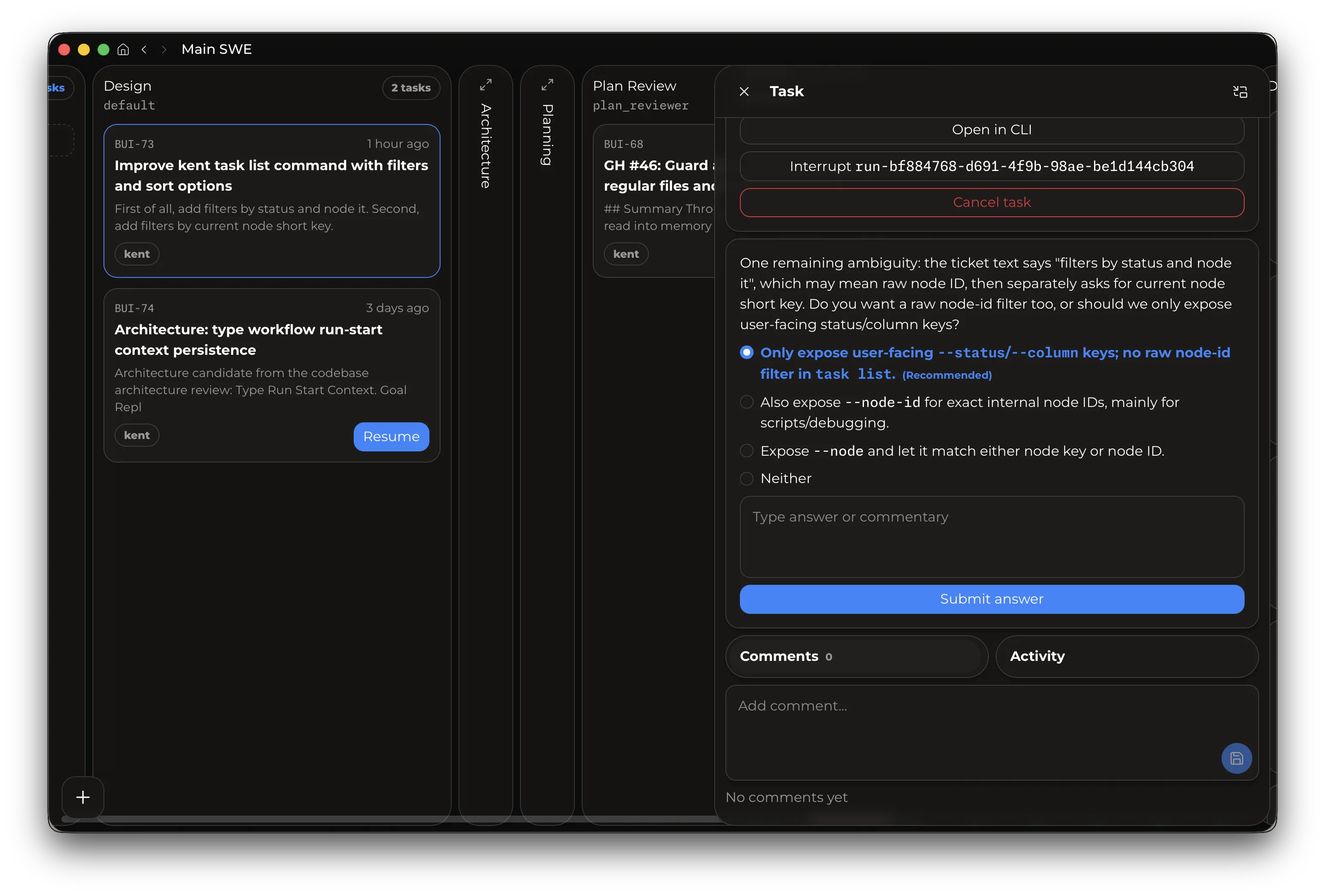This screenshot has width=1325, height=896.
Task: Select the Neither radio option
Action: pos(746,478)
